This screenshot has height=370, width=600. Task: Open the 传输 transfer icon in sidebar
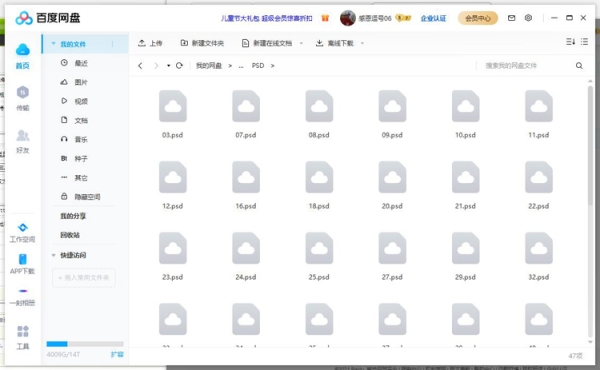coord(23,92)
